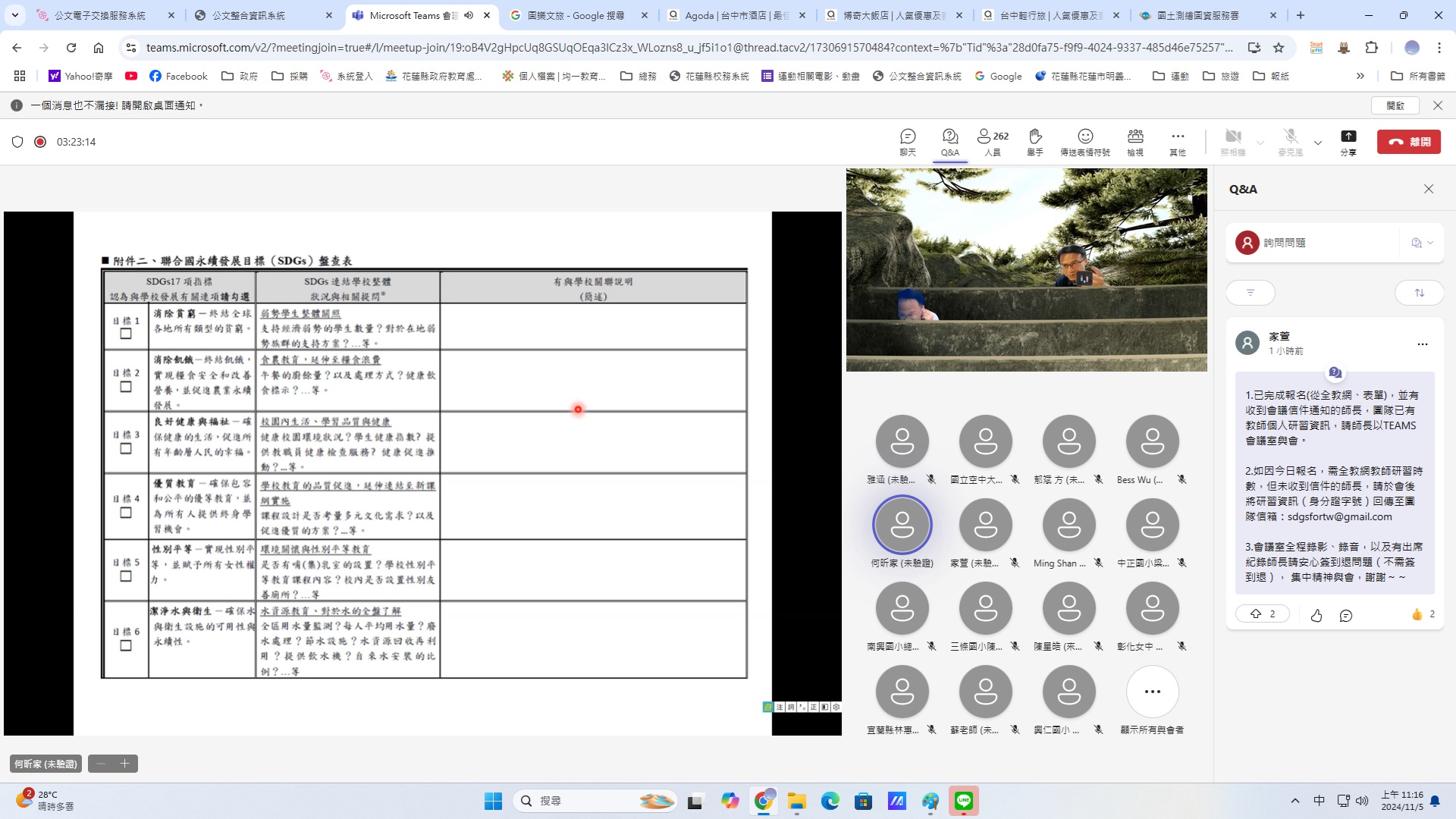The width and height of the screenshot is (1456, 819).
Task: Upvote the Q&A post
Action: point(1262,614)
